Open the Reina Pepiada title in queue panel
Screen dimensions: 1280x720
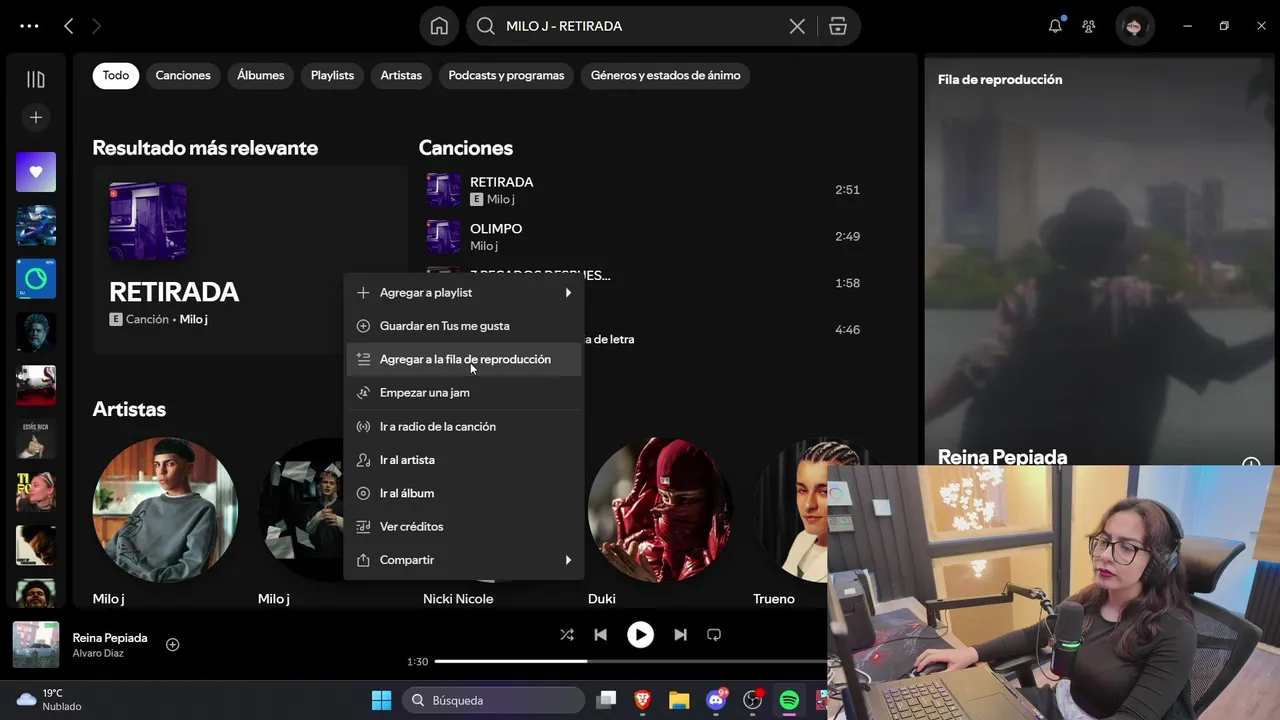1002,457
